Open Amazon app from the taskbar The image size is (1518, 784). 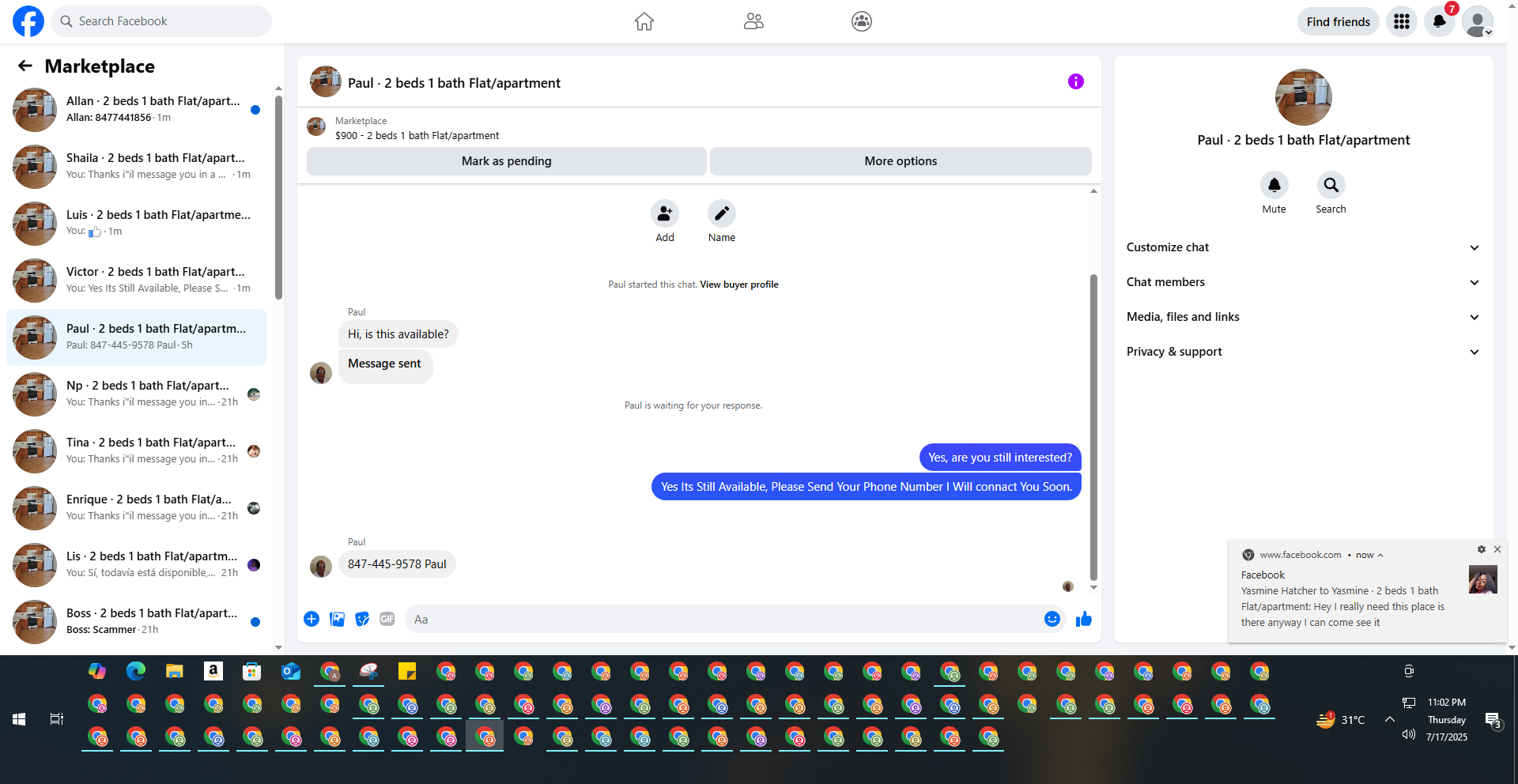click(213, 671)
